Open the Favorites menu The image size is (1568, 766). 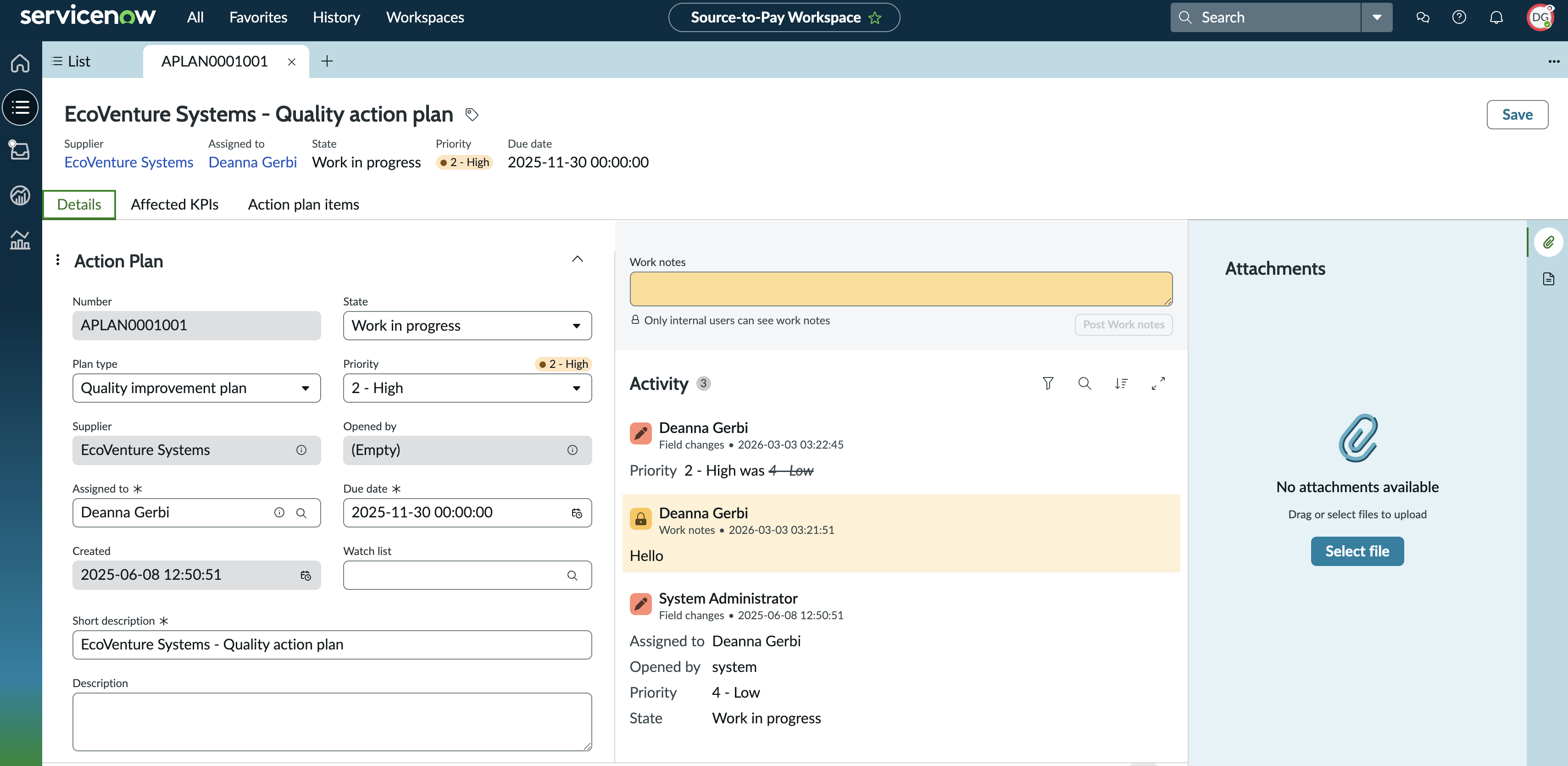tap(258, 17)
